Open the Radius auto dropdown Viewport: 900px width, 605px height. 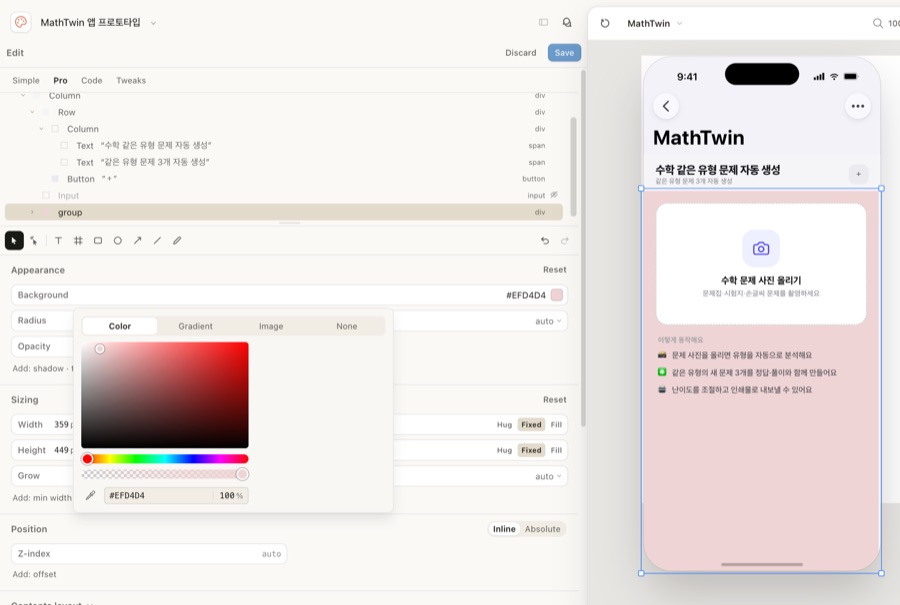click(548, 321)
